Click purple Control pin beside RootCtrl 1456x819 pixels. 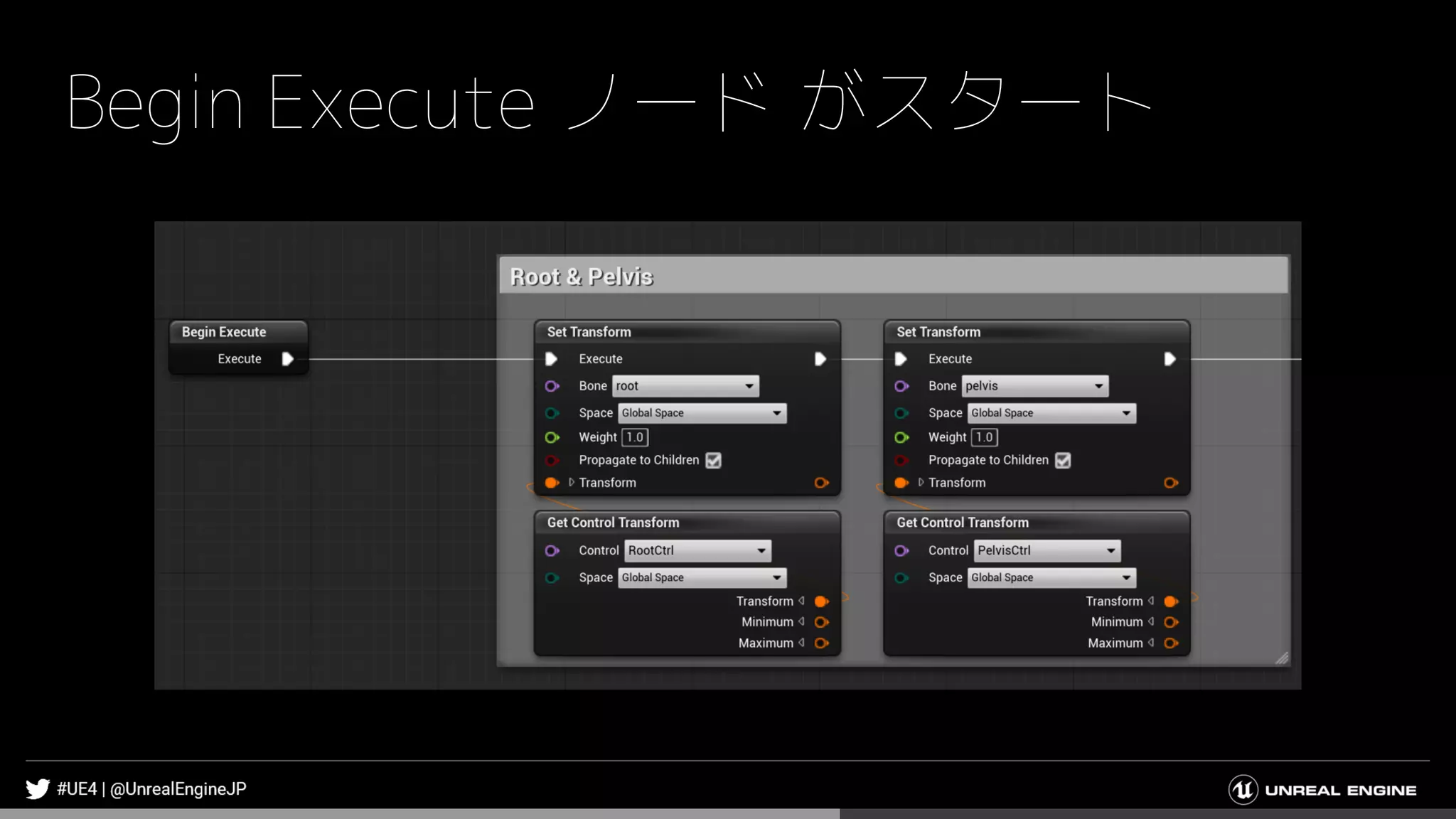click(x=552, y=551)
